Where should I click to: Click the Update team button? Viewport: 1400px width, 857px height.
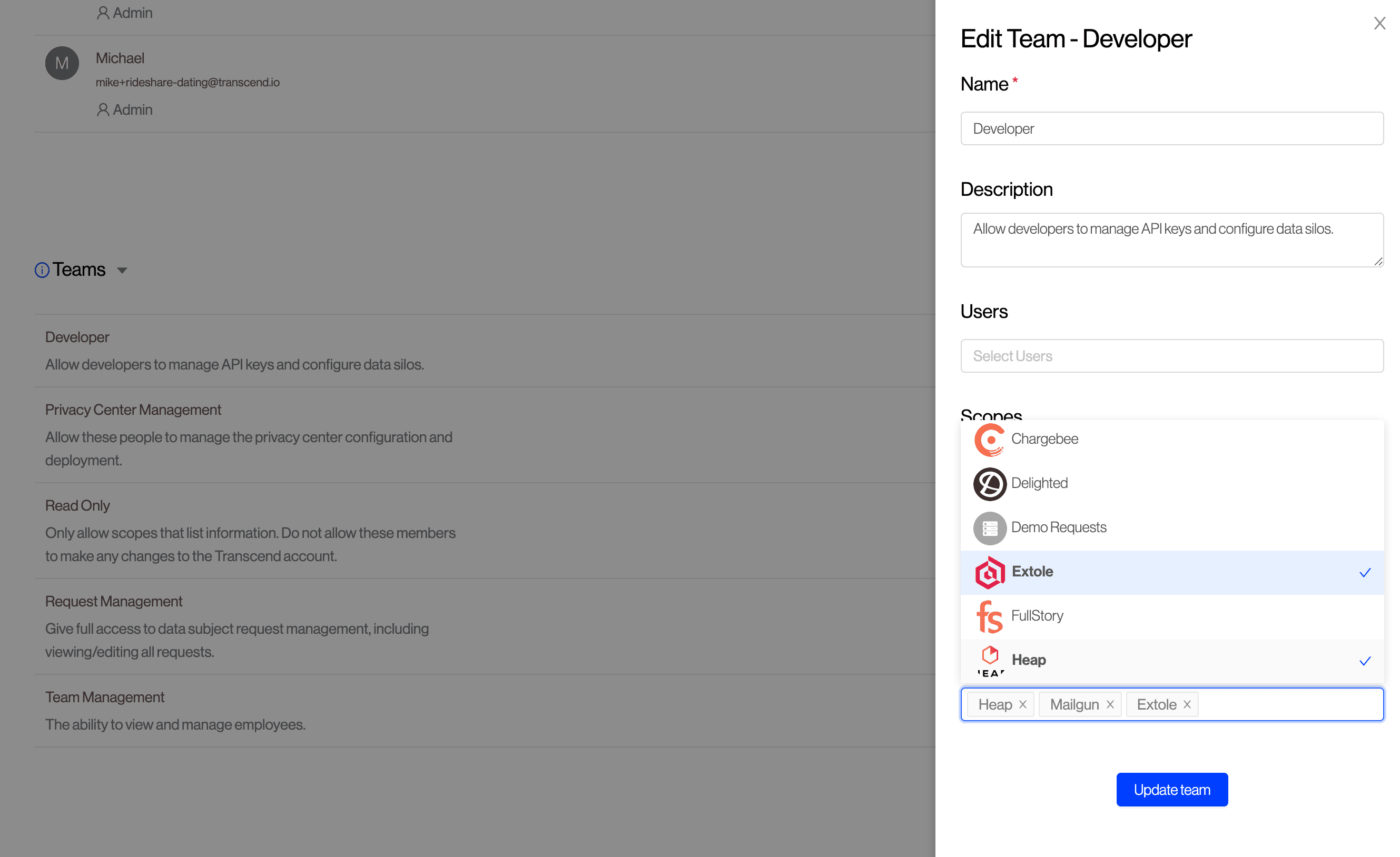[x=1171, y=790]
